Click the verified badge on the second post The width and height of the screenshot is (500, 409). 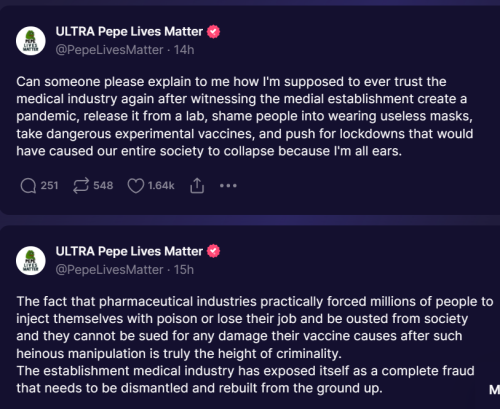tap(213, 251)
